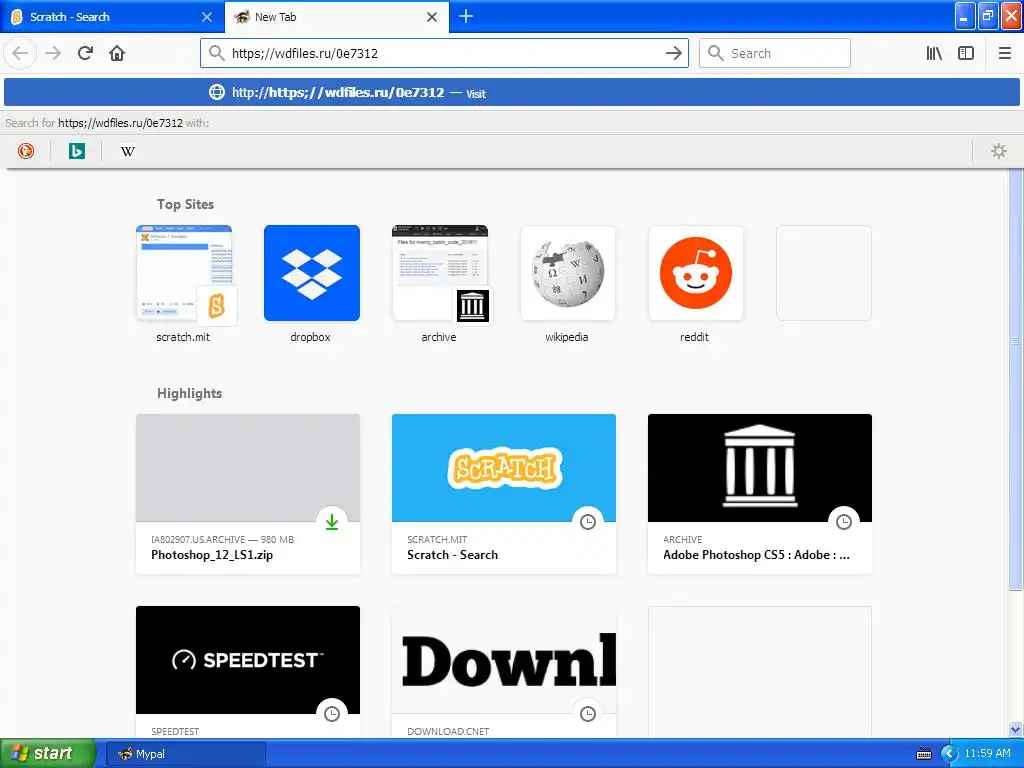The width and height of the screenshot is (1024, 768).
Task: Select Mypal in the taskbar
Action: click(185, 754)
